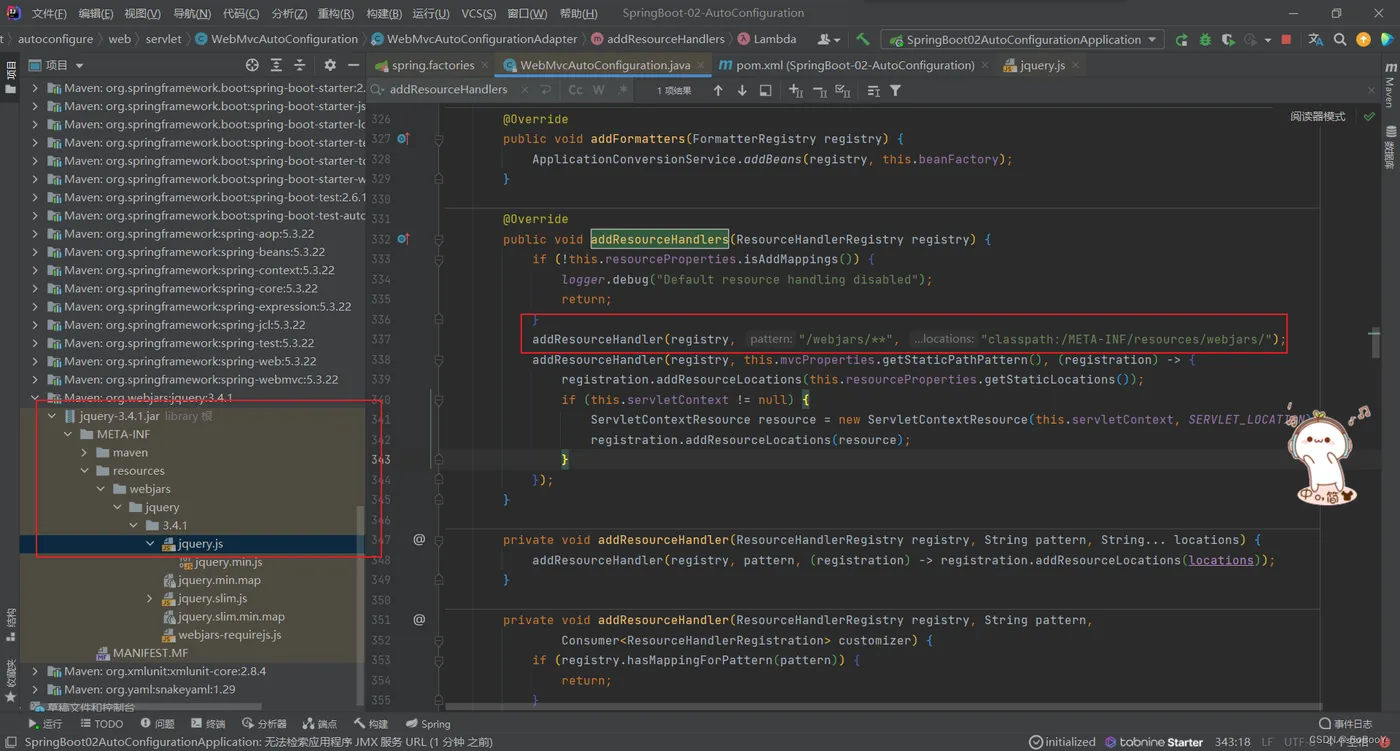Viewport: 1400px width, 751px height.
Task: Expand Maven: org.yaml:snakeyaml:1.29 library
Action: tap(36, 689)
